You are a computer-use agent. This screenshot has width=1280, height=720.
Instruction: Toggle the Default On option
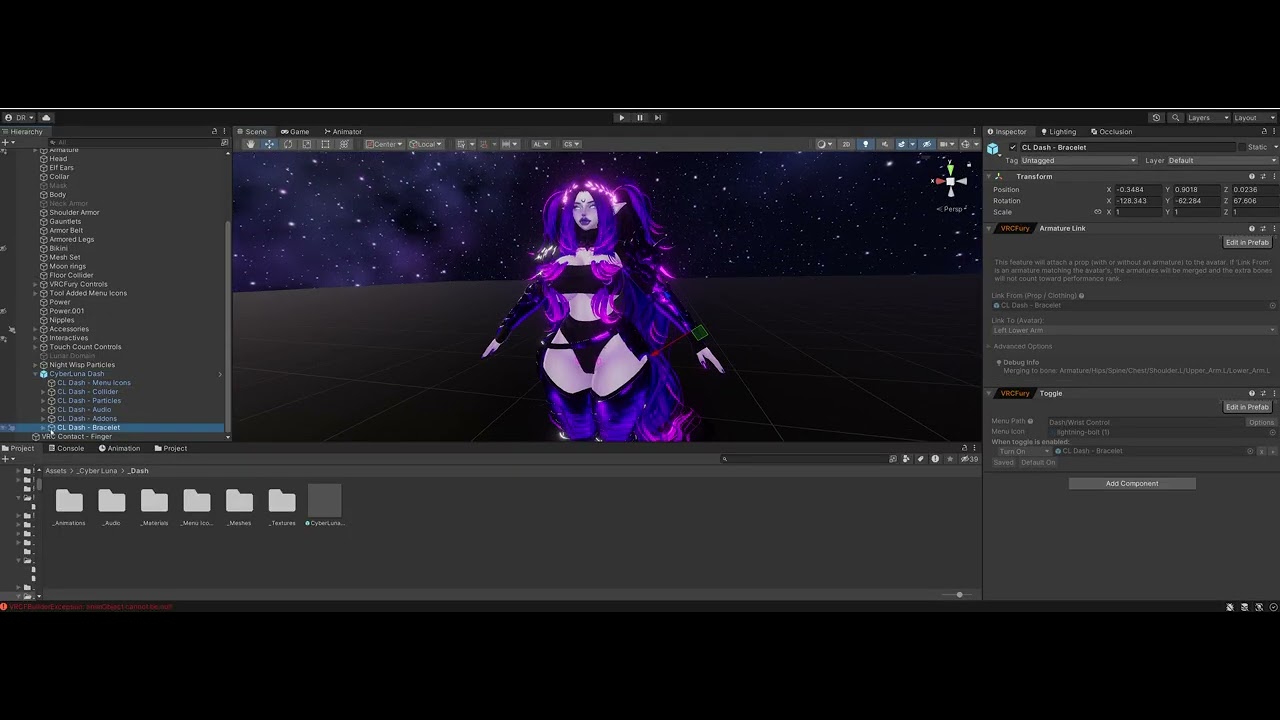click(1038, 463)
